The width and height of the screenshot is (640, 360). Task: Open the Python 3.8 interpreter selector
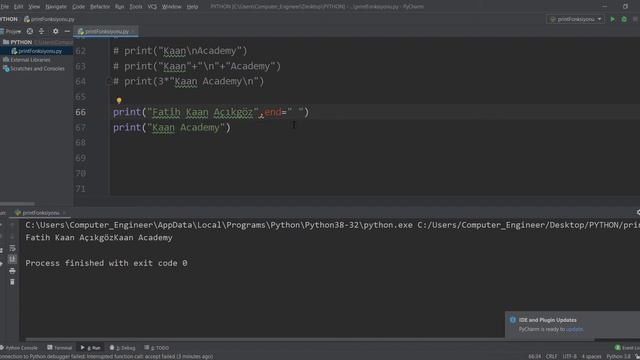click(x=618, y=356)
